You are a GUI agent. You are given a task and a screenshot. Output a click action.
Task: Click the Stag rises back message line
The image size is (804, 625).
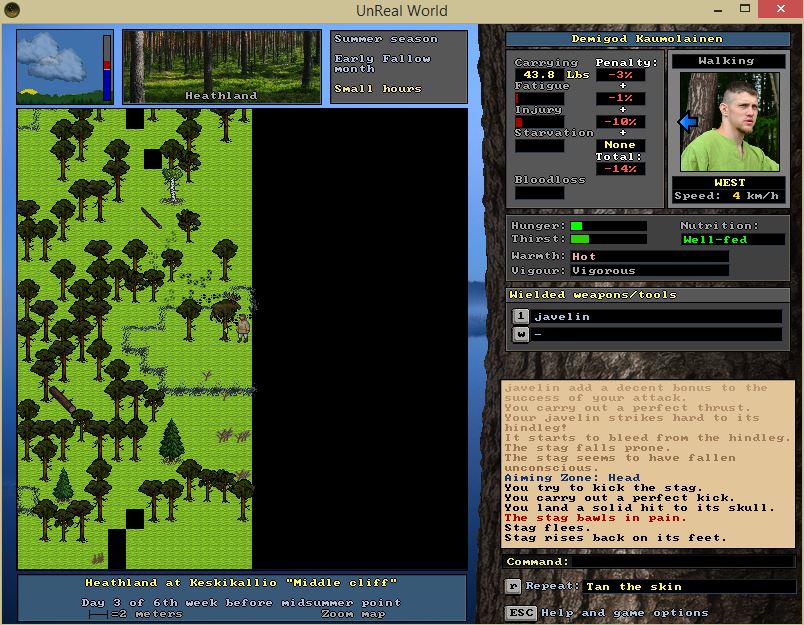coord(615,538)
